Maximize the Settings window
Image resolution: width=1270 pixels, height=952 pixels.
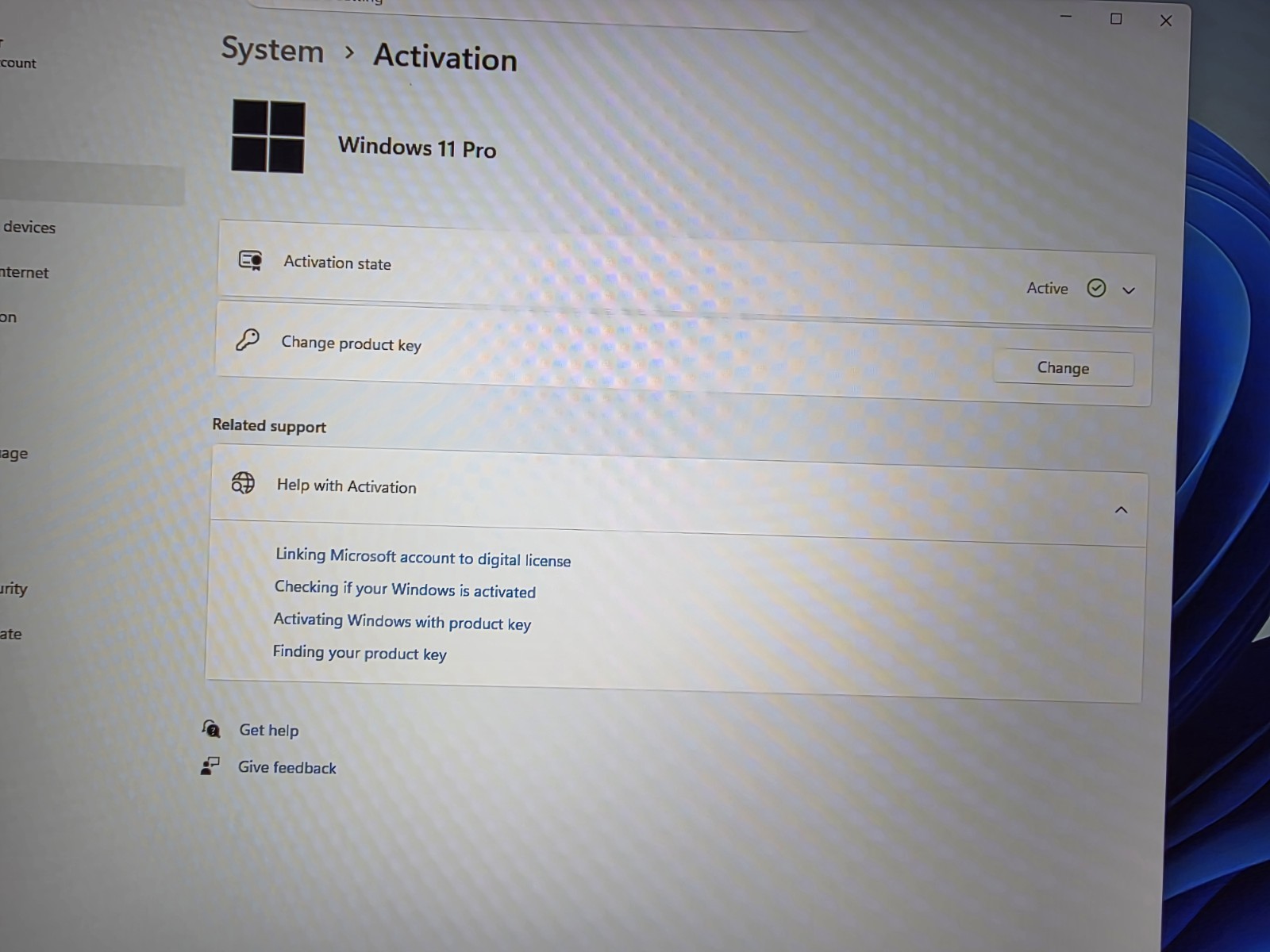[x=1116, y=19]
